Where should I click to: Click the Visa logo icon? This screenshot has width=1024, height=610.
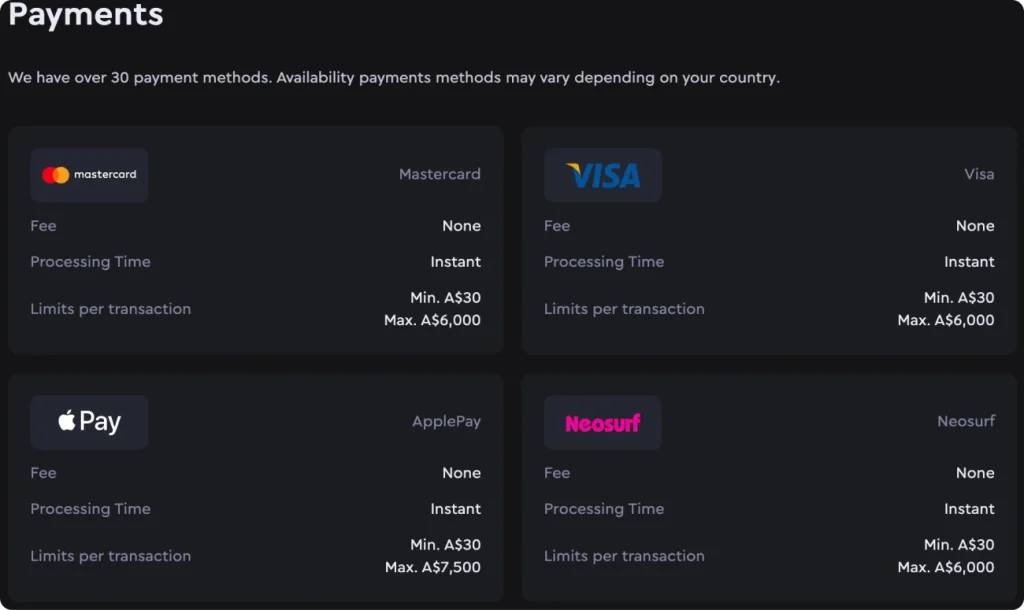(603, 176)
